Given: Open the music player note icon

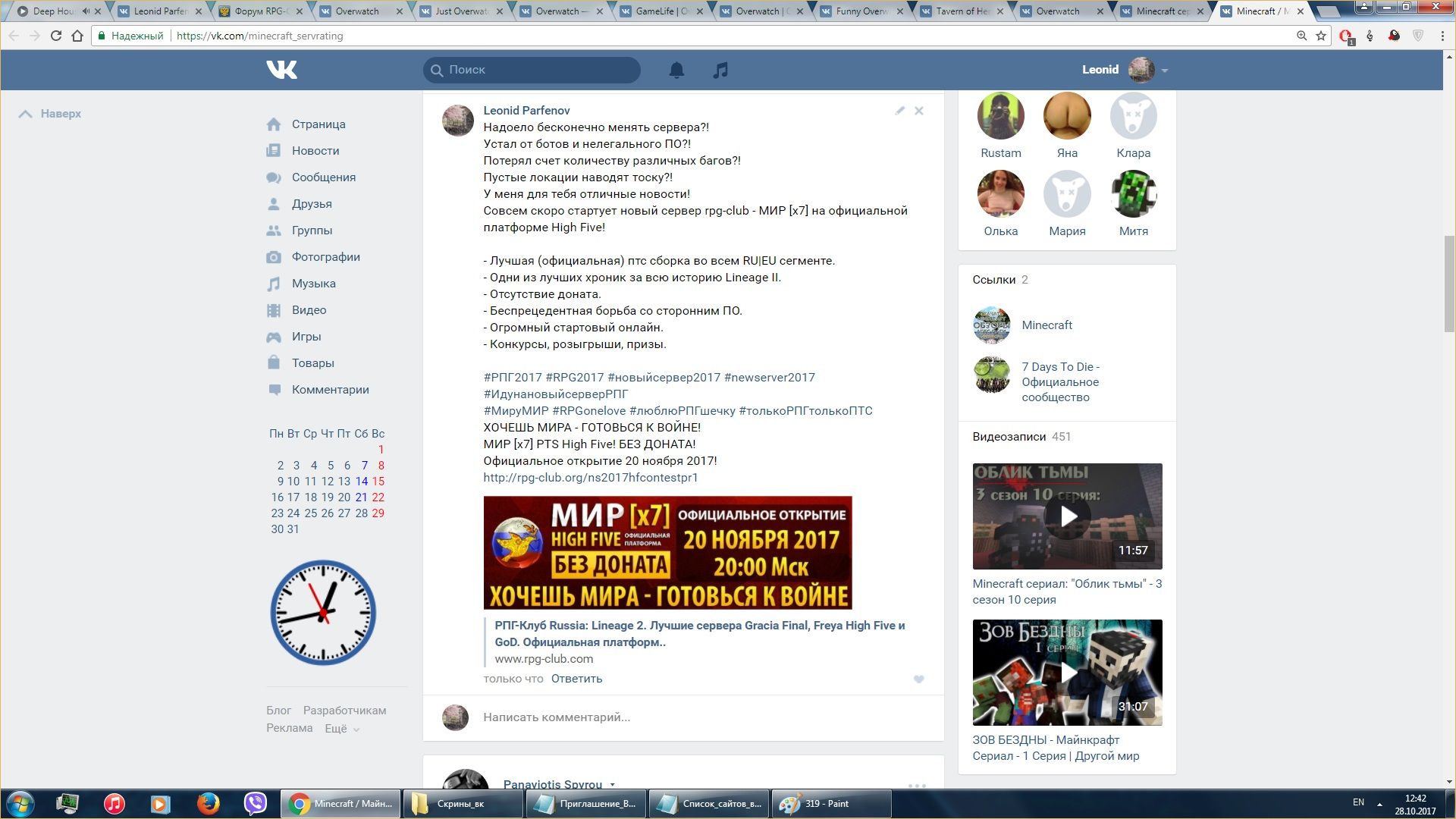Looking at the screenshot, I should [x=720, y=70].
